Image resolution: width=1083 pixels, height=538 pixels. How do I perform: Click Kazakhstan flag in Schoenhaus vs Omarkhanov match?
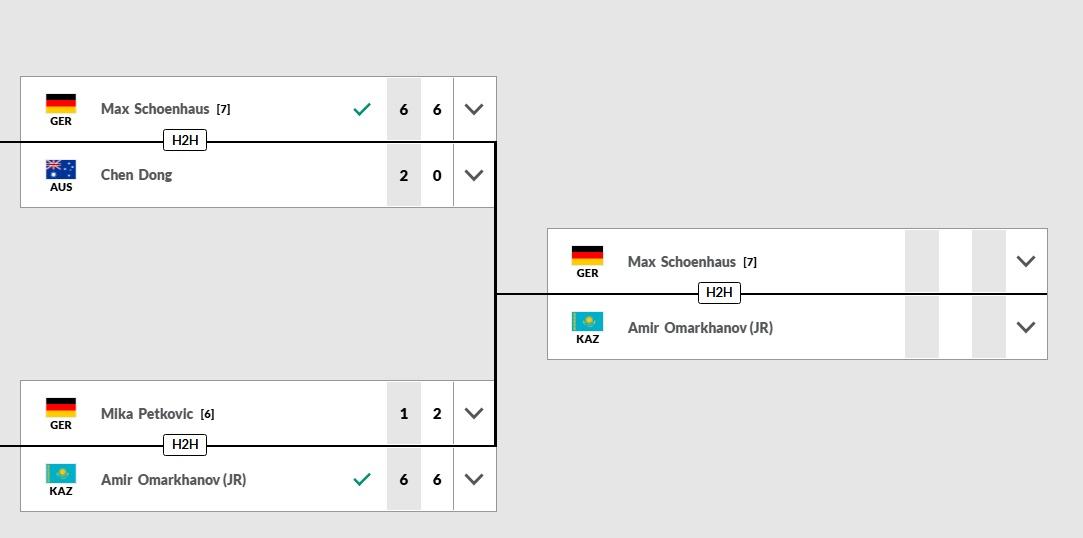[x=587, y=321]
